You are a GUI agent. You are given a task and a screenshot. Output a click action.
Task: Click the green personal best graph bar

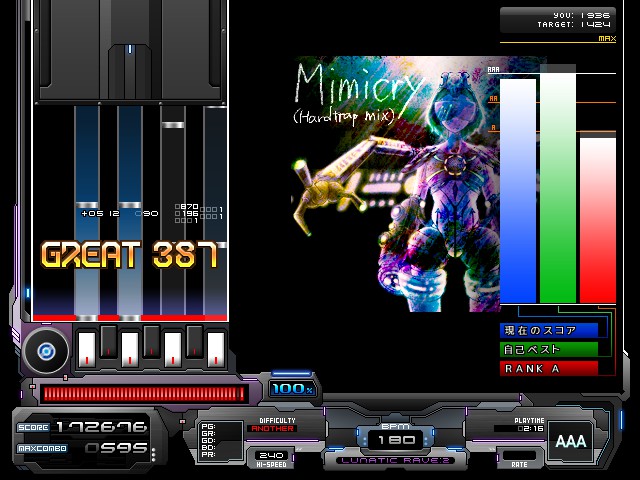point(558,188)
